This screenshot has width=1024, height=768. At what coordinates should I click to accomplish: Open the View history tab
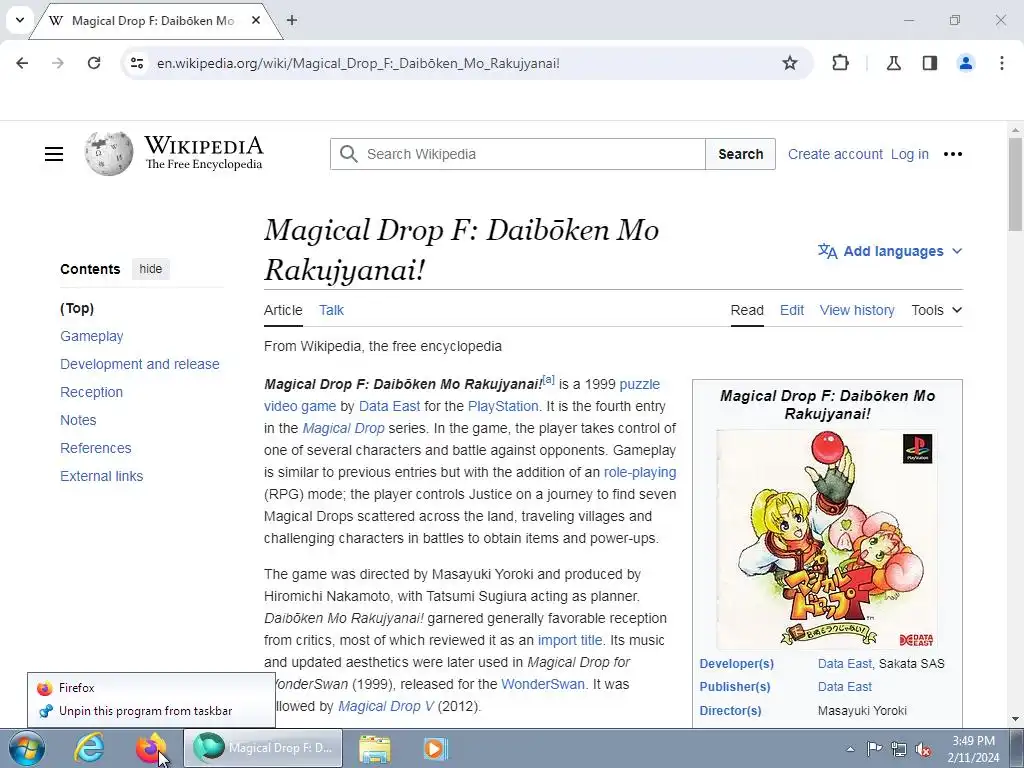pos(857,310)
